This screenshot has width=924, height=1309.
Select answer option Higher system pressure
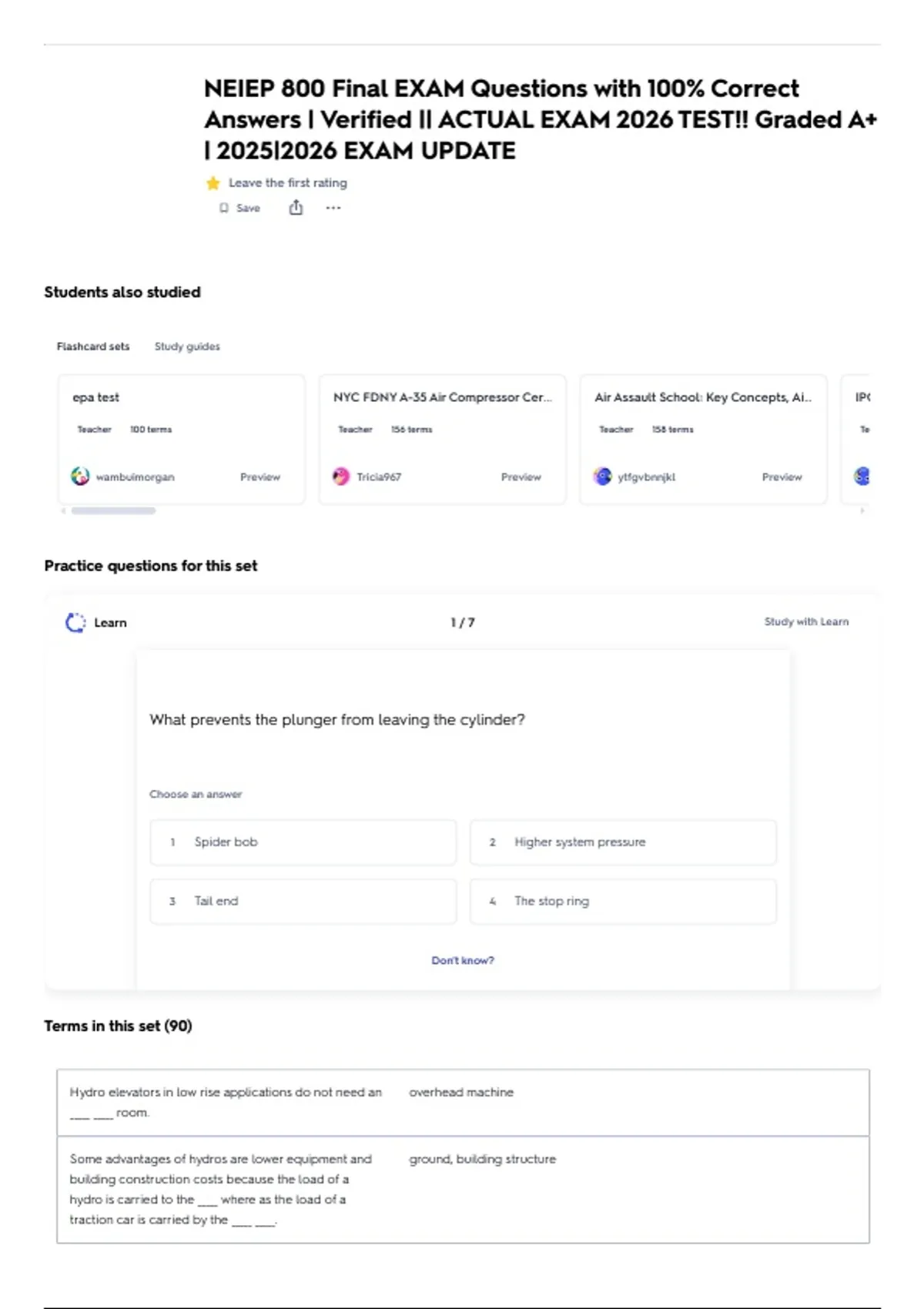(x=623, y=842)
